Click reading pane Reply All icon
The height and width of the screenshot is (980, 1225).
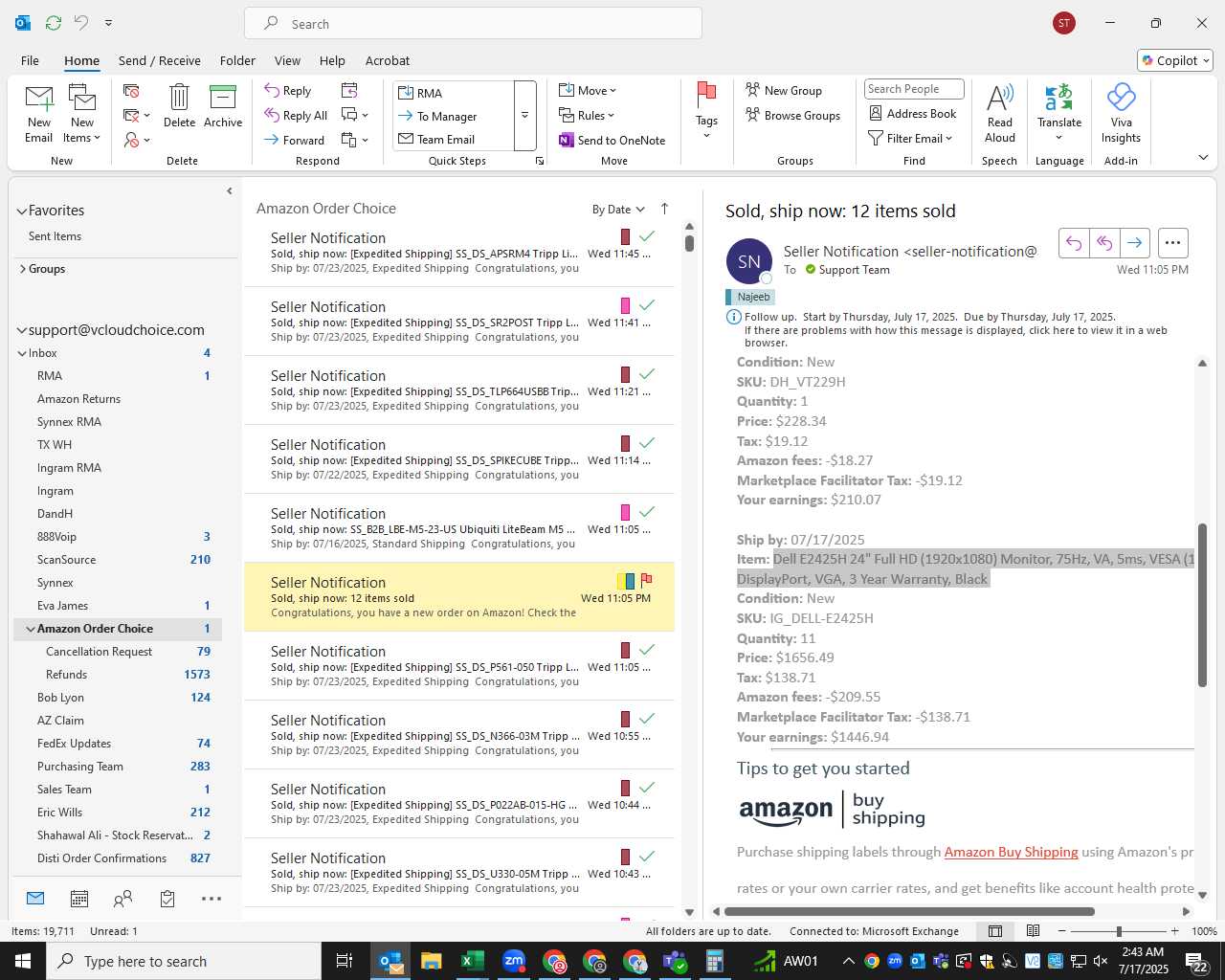coord(1104,243)
